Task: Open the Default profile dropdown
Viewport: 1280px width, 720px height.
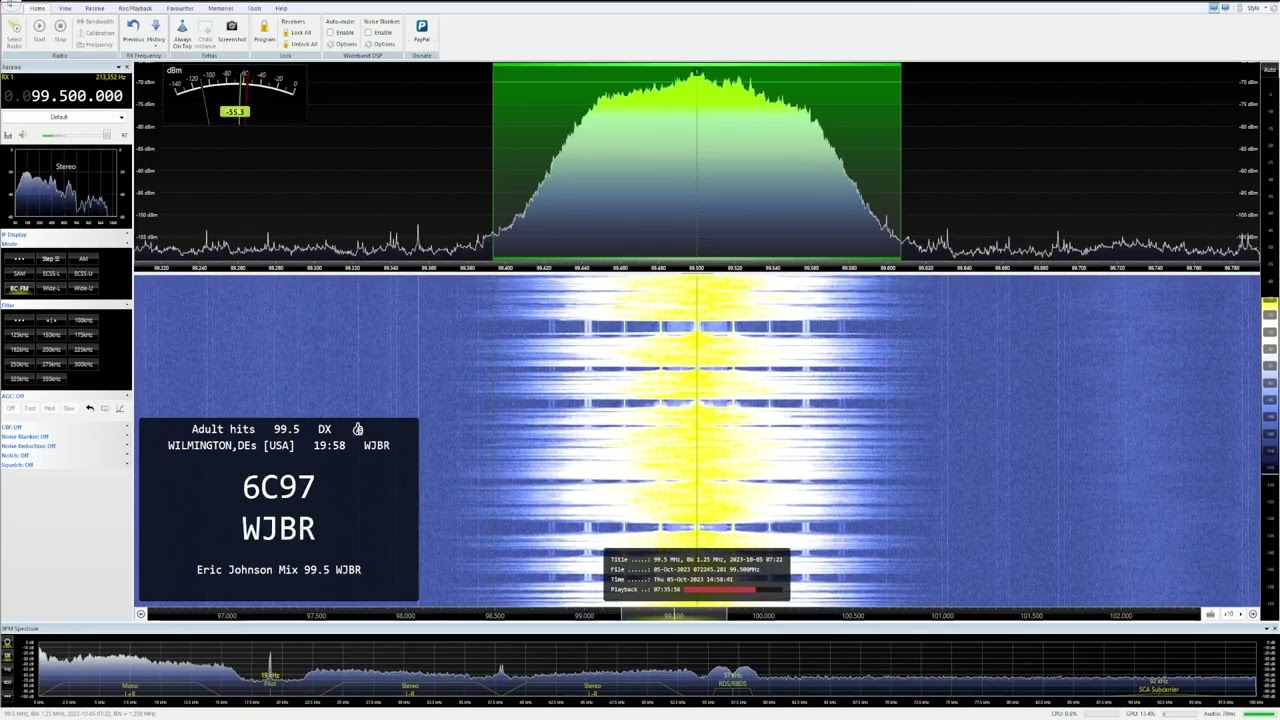Action: 65,117
